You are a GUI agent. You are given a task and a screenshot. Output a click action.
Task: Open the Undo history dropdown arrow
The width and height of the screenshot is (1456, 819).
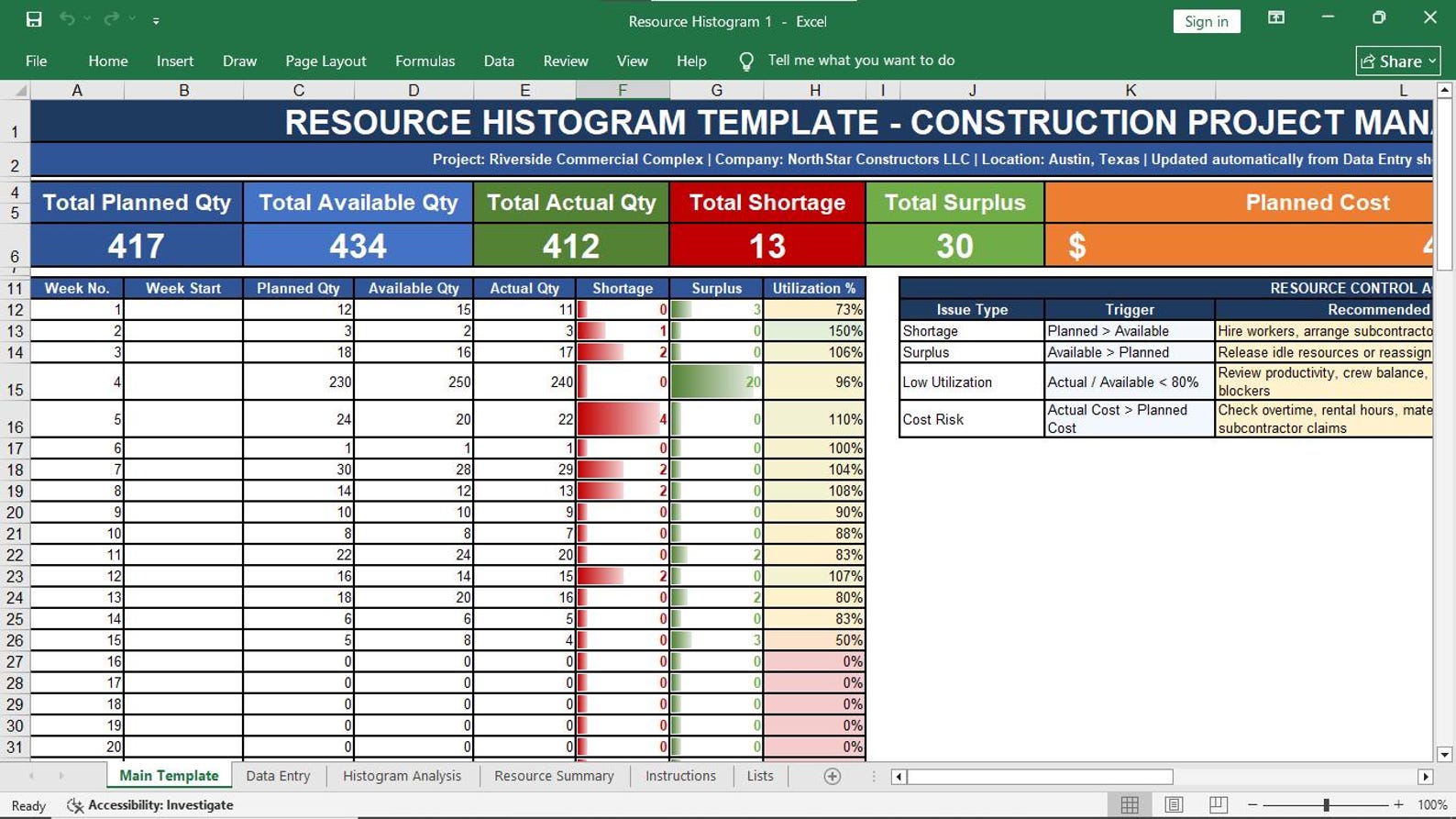tap(88, 19)
